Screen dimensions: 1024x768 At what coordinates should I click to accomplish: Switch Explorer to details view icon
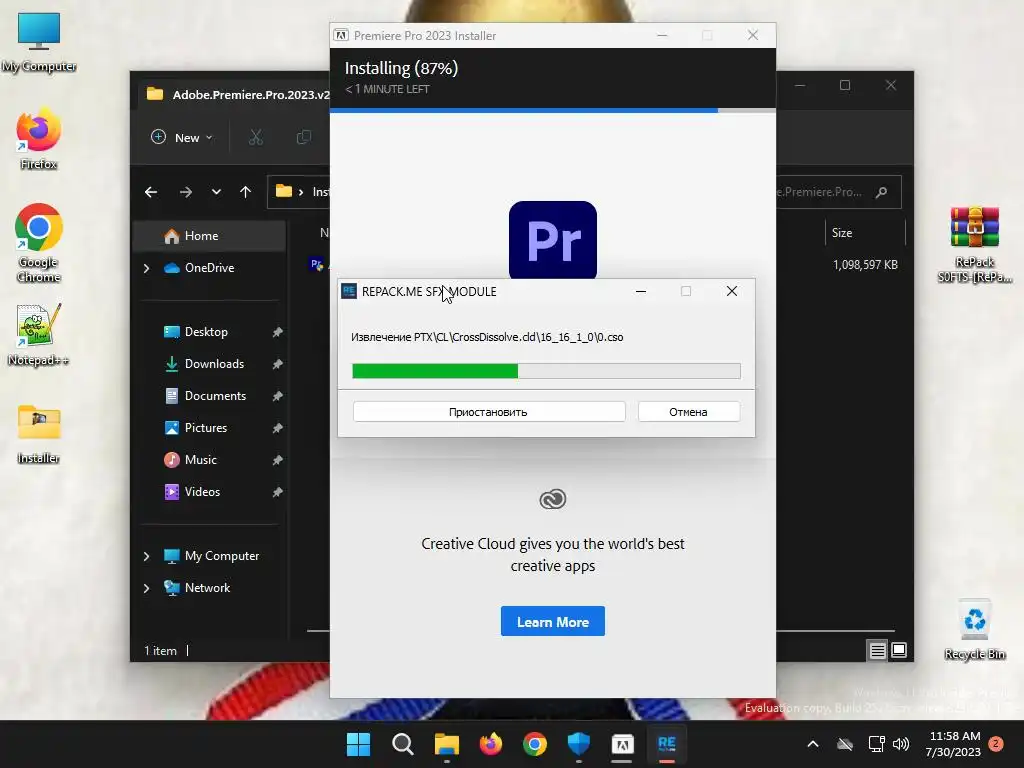pos(877,650)
